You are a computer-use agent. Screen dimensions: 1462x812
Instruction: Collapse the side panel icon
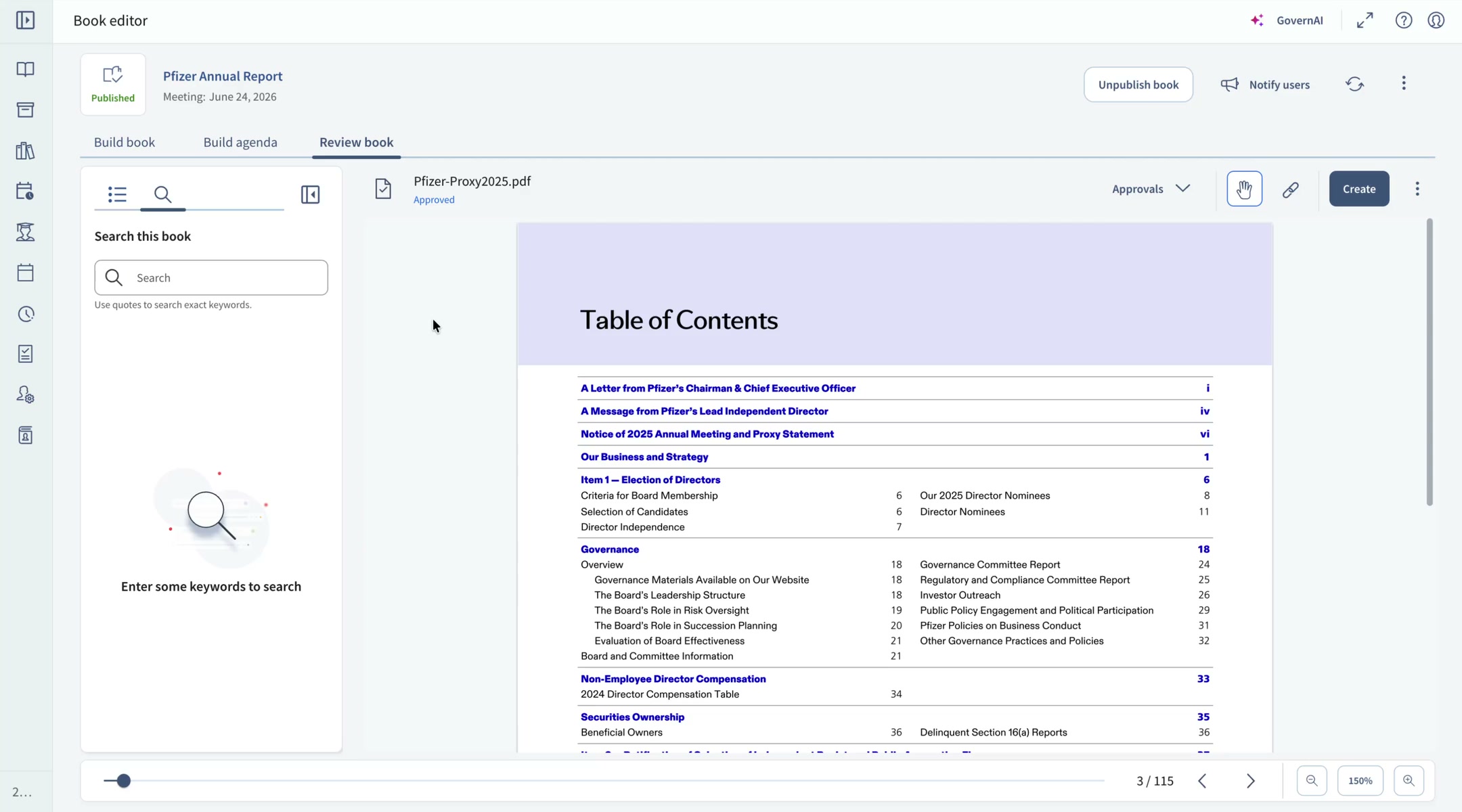310,195
